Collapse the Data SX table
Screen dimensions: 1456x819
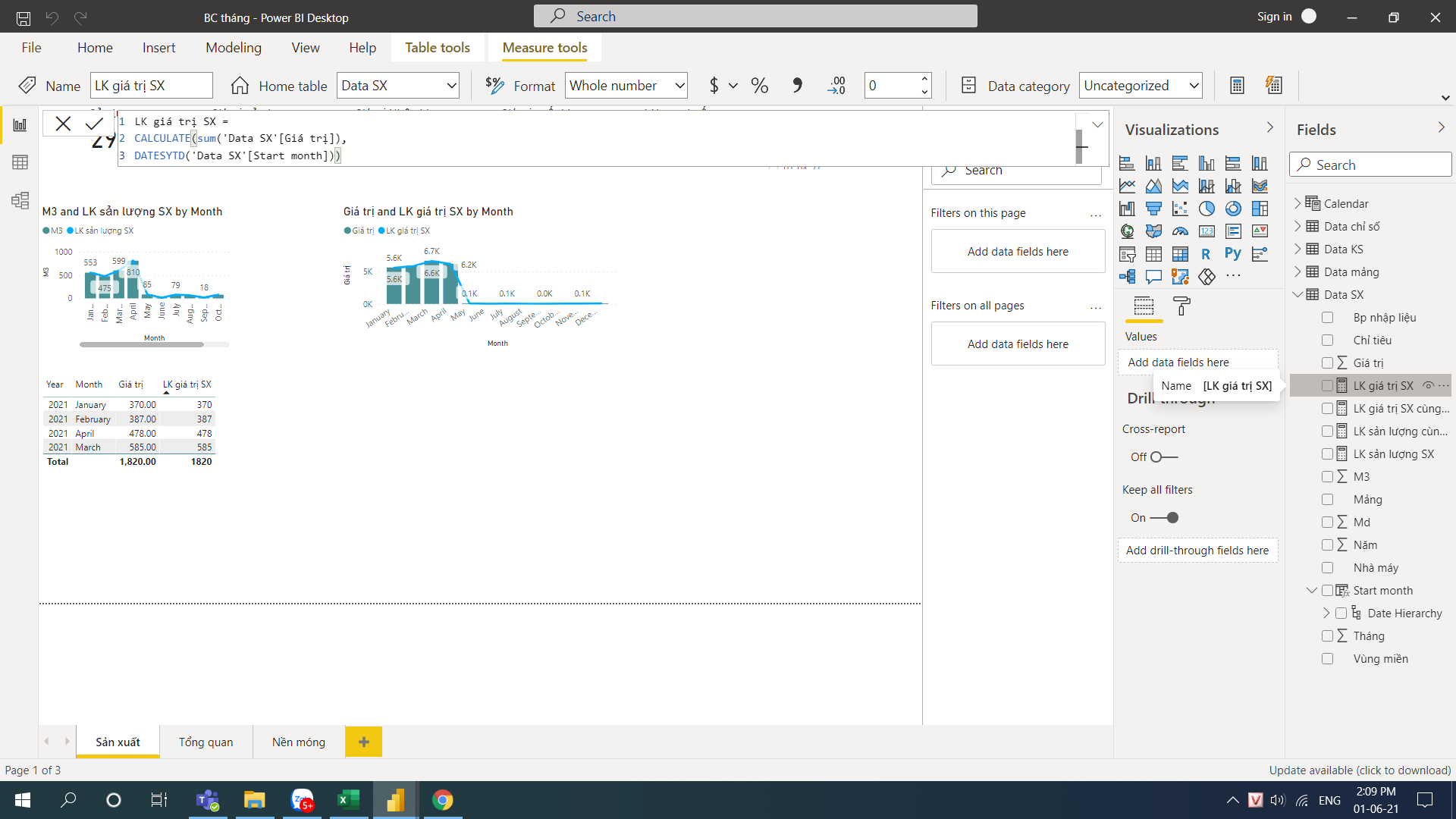(x=1298, y=294)
